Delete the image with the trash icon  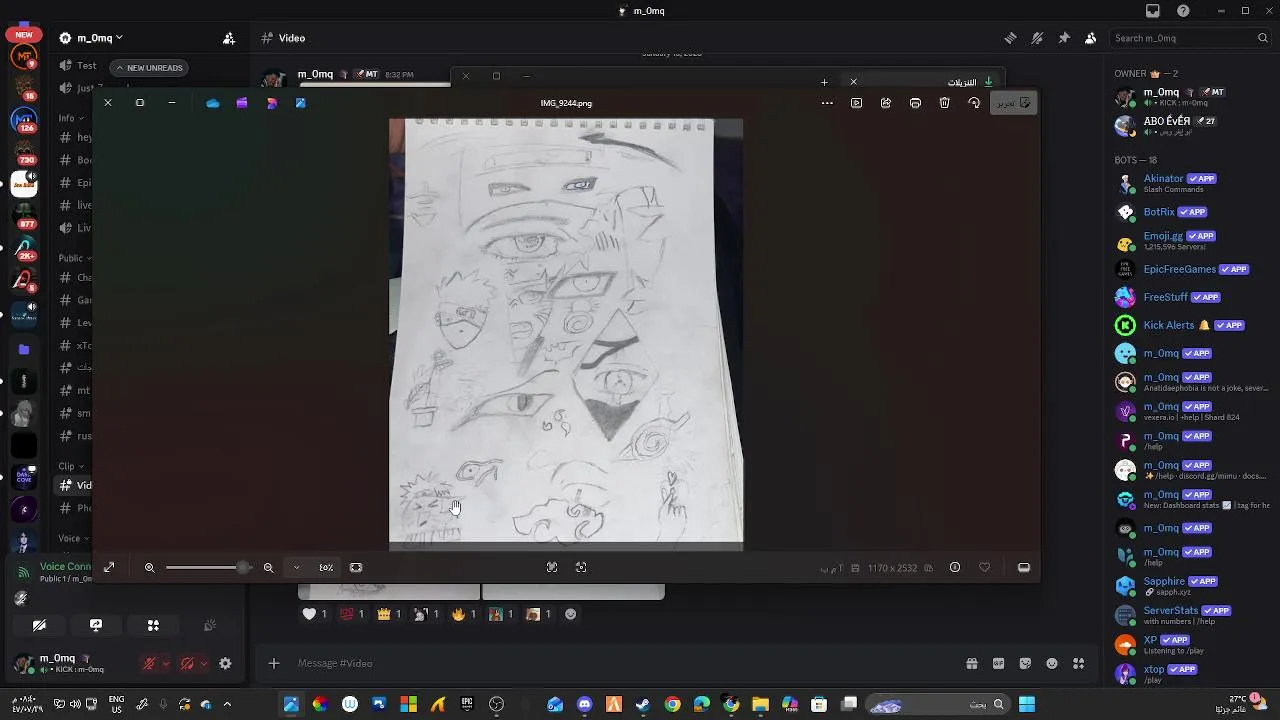[x=945, y=103]
